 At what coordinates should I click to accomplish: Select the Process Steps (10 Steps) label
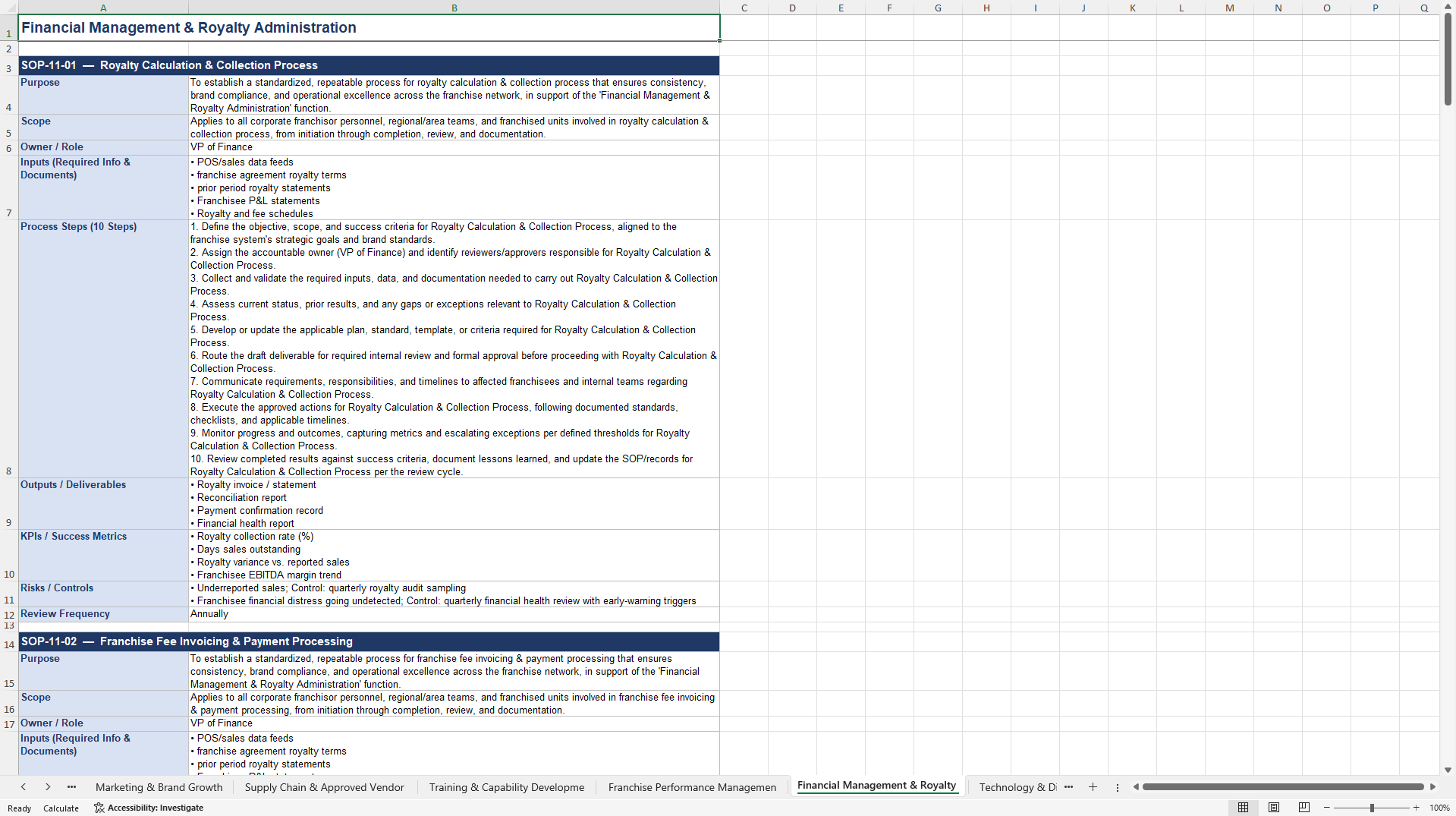pyautogui.click(x=103, y=348)
